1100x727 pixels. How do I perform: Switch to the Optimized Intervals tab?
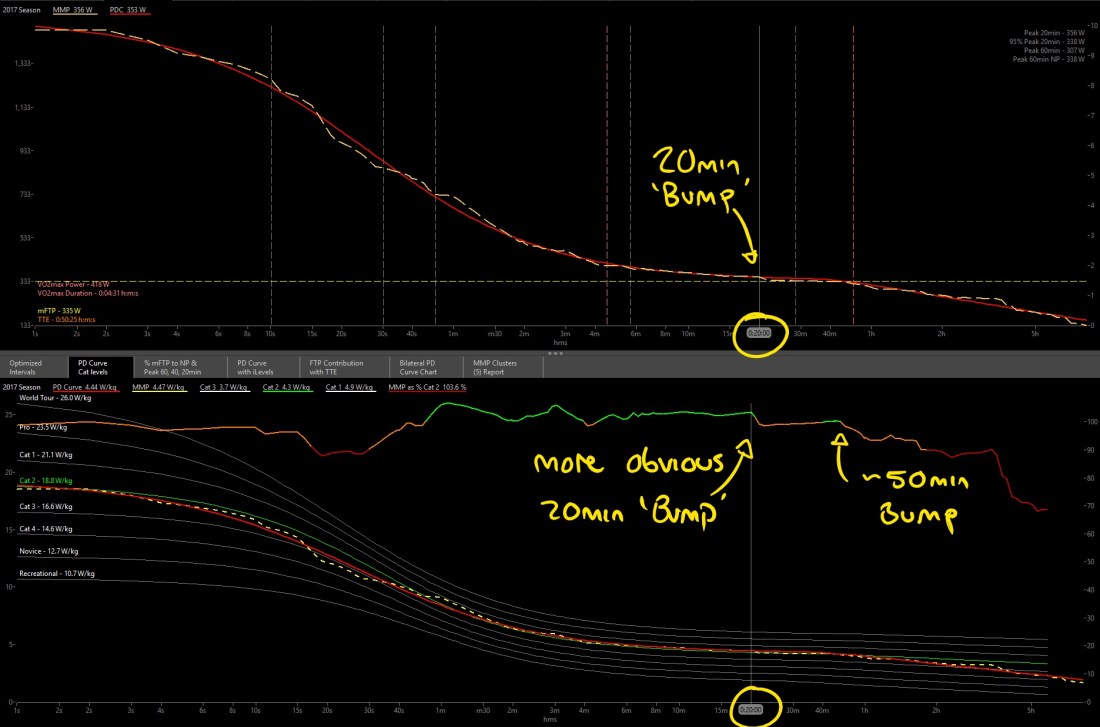coord(25,366)
